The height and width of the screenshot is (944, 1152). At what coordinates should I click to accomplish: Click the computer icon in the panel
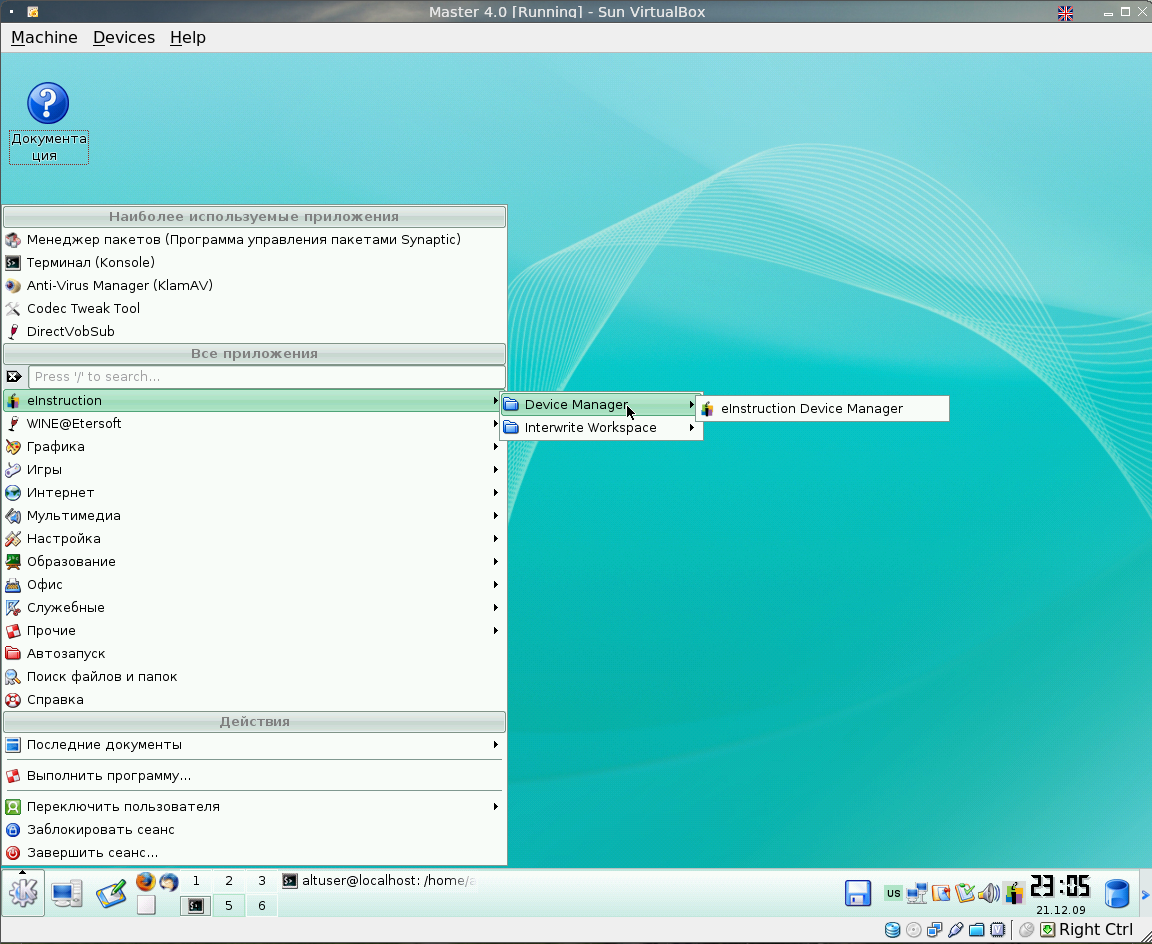(x=66, y=893)
